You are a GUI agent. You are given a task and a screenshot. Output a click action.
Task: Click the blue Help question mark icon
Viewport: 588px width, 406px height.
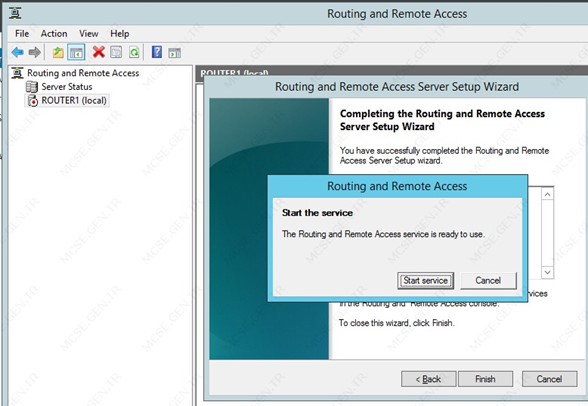(x=157, y=52)
